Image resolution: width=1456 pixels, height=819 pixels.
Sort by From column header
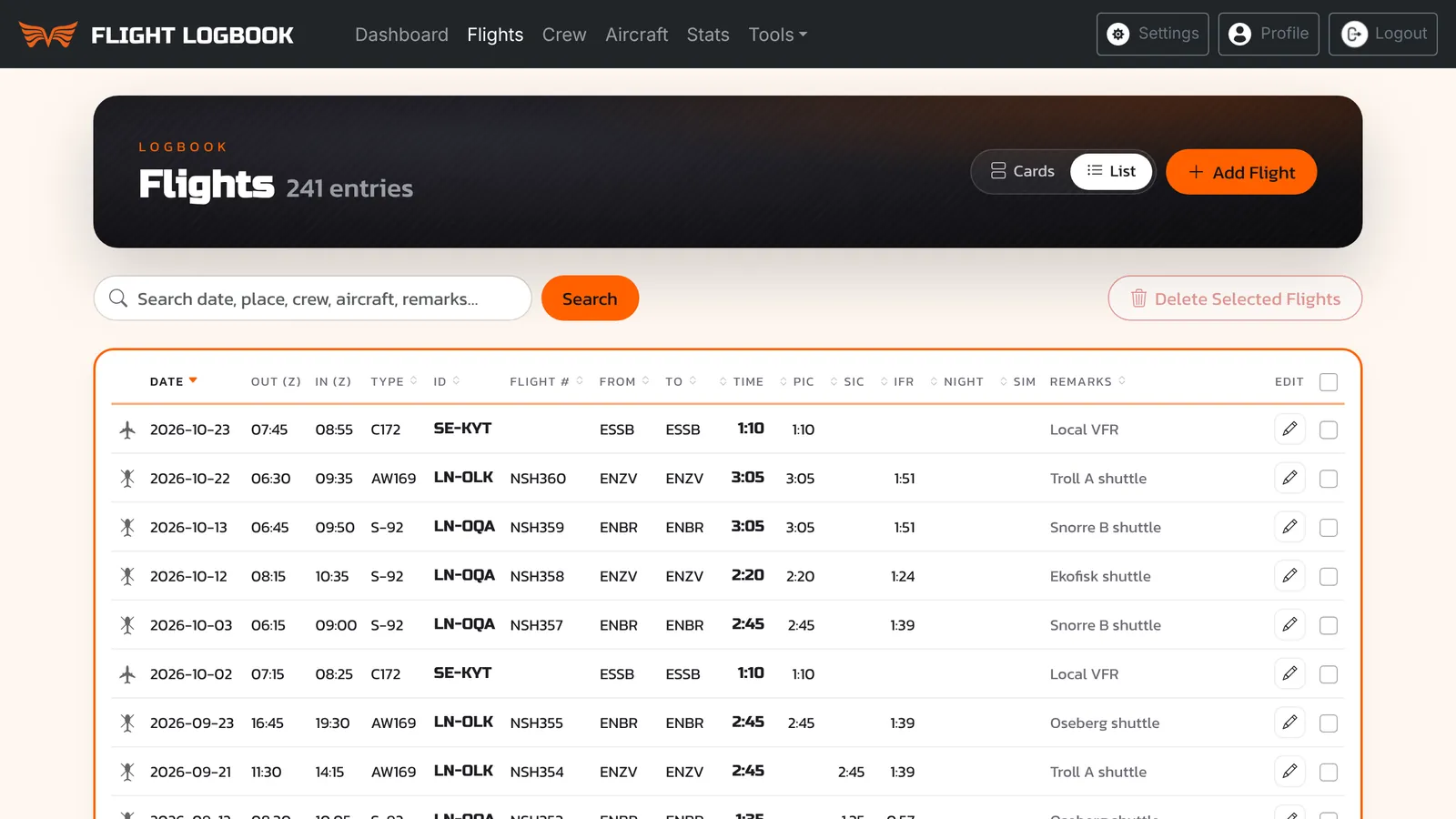(x=624, y=381)
